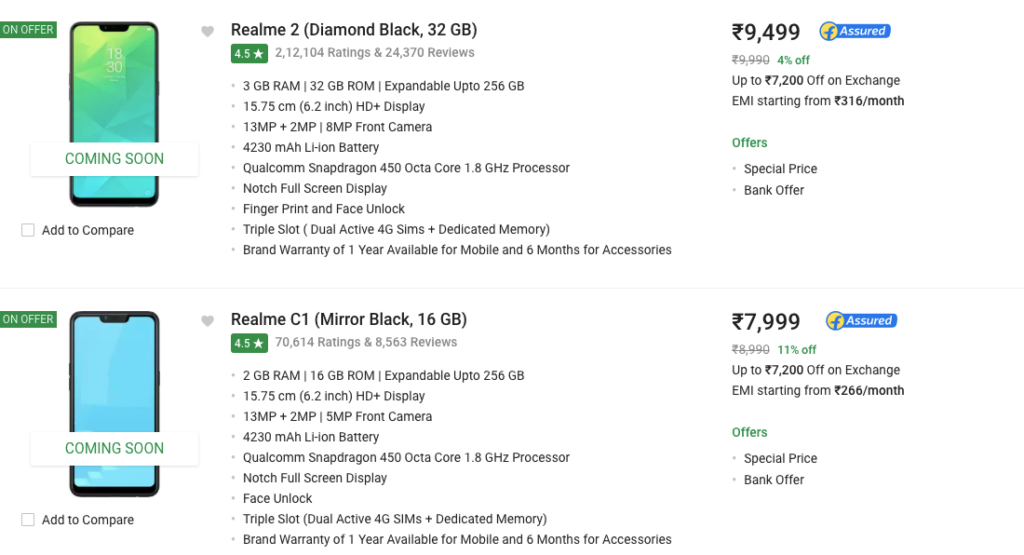This screenshot has width=1024, height=555.
Task: Click Bank Offer under the ₹9,499 price
Action: (774, 190)
